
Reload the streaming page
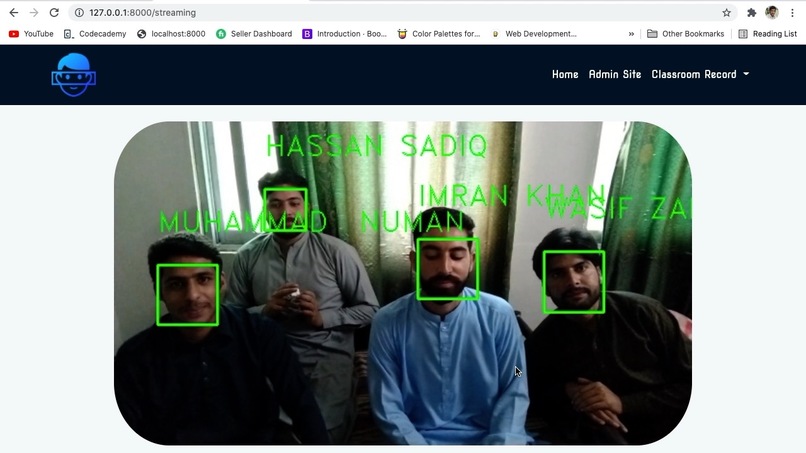coord(54,12)
